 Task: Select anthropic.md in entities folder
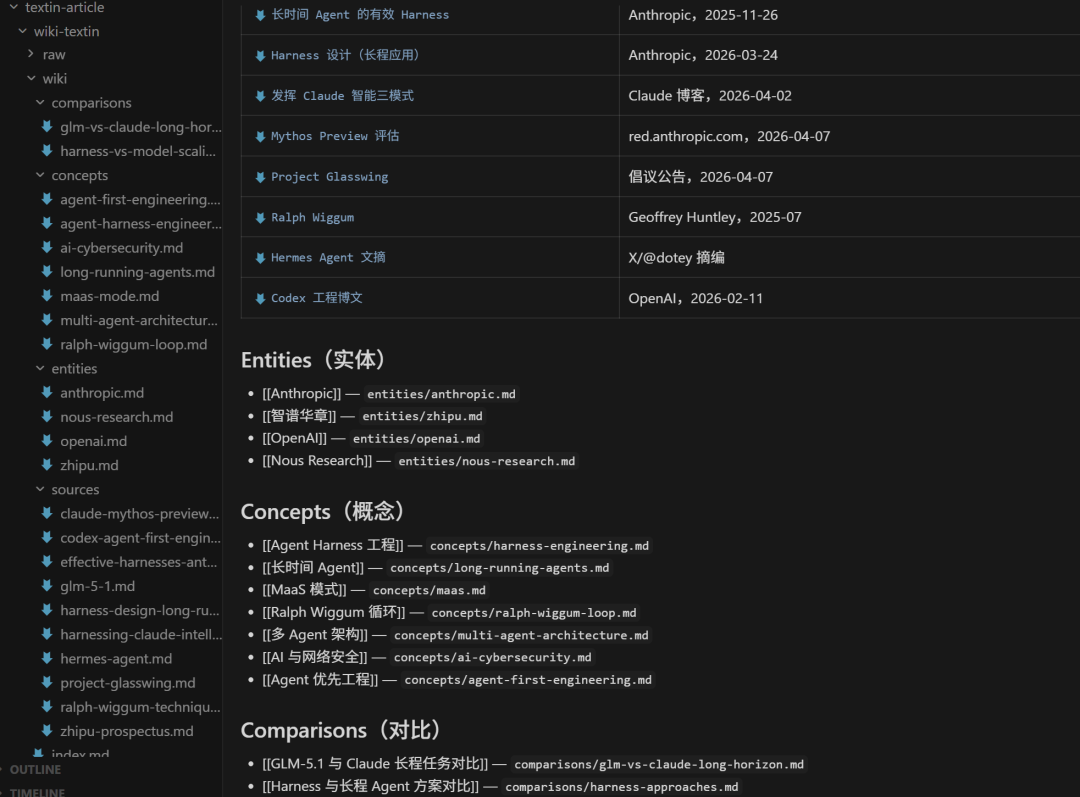pyautogui.click(x=102, y=393)
